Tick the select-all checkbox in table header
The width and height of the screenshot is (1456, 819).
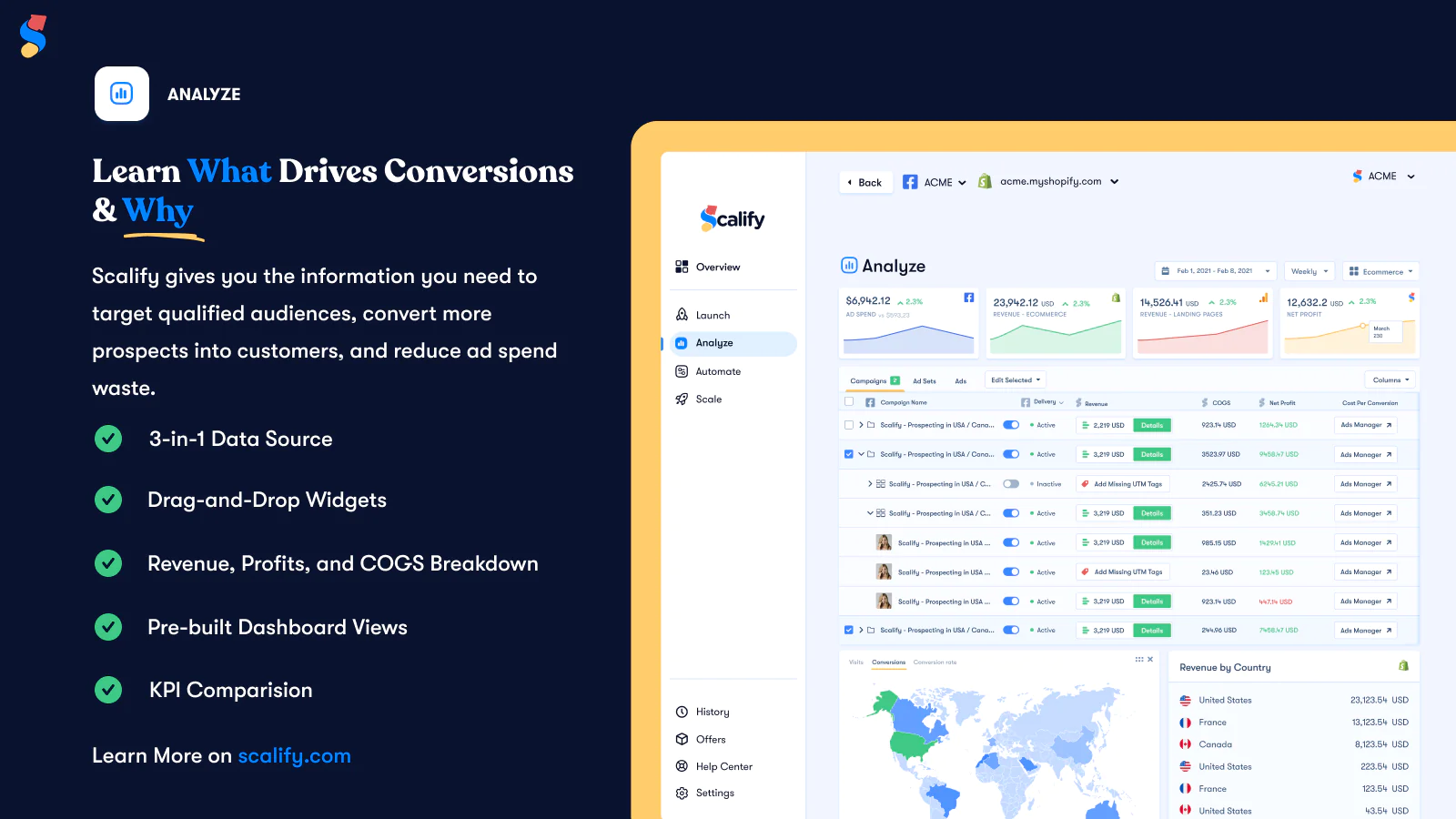[x=849, y=401]
